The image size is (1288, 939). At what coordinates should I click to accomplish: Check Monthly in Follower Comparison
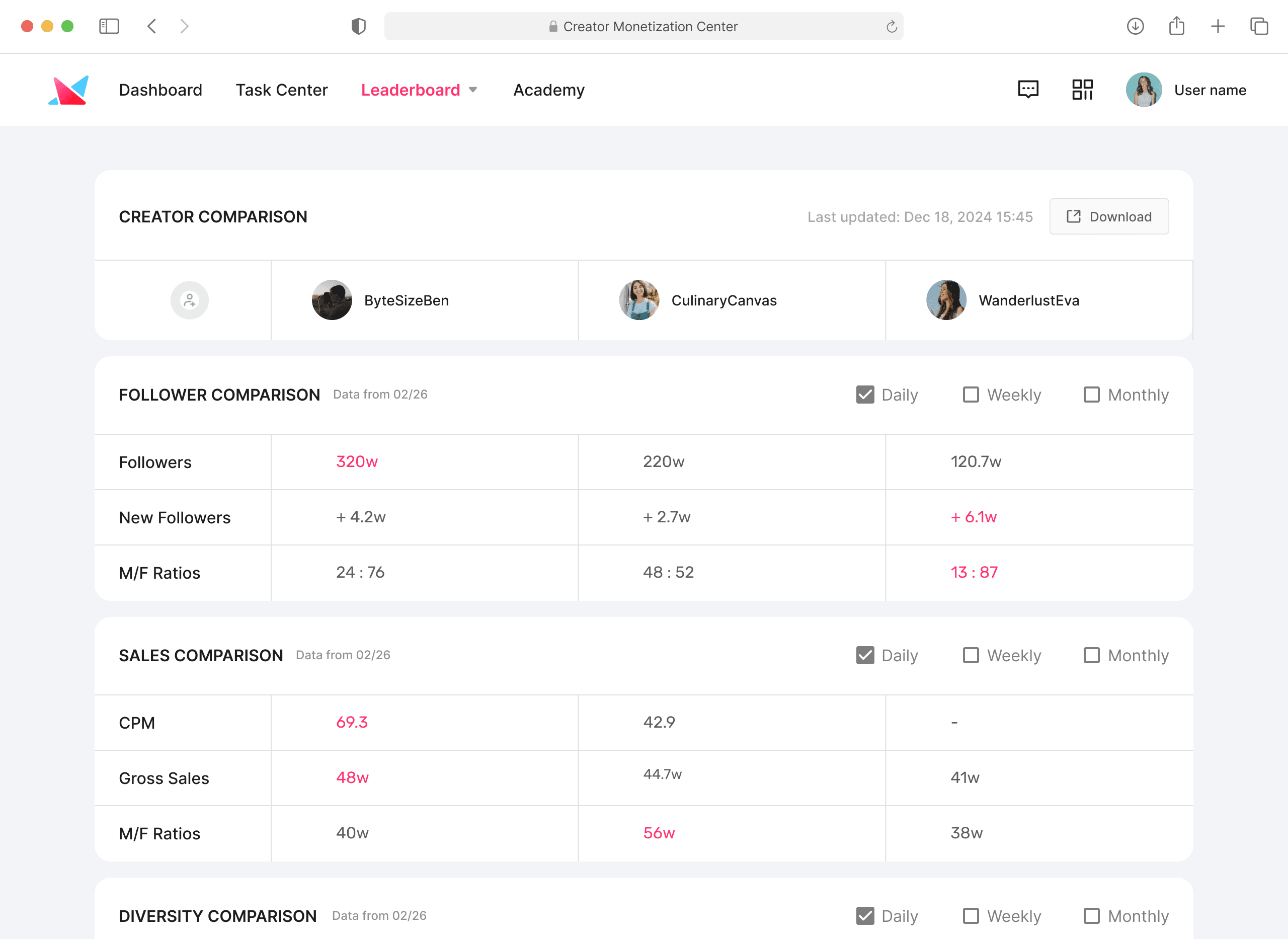pos(1091,395)
